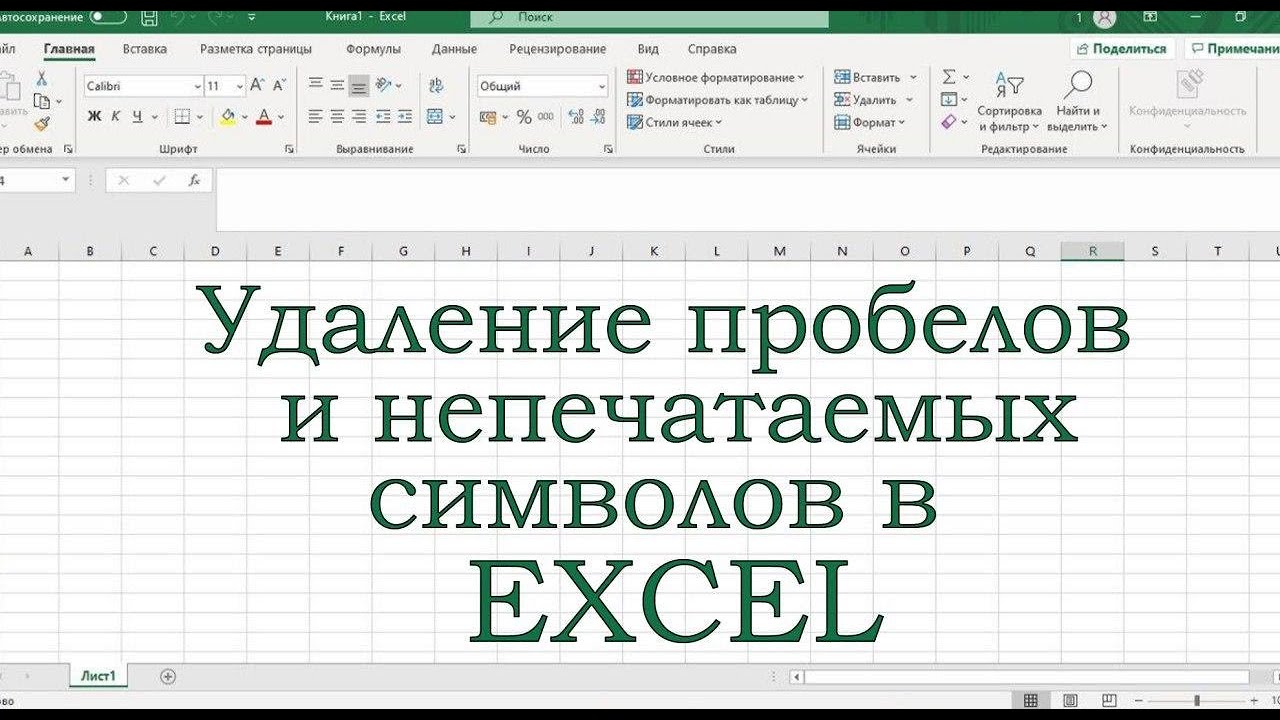Click the Copy icon in clipboard group

[41, 101]
